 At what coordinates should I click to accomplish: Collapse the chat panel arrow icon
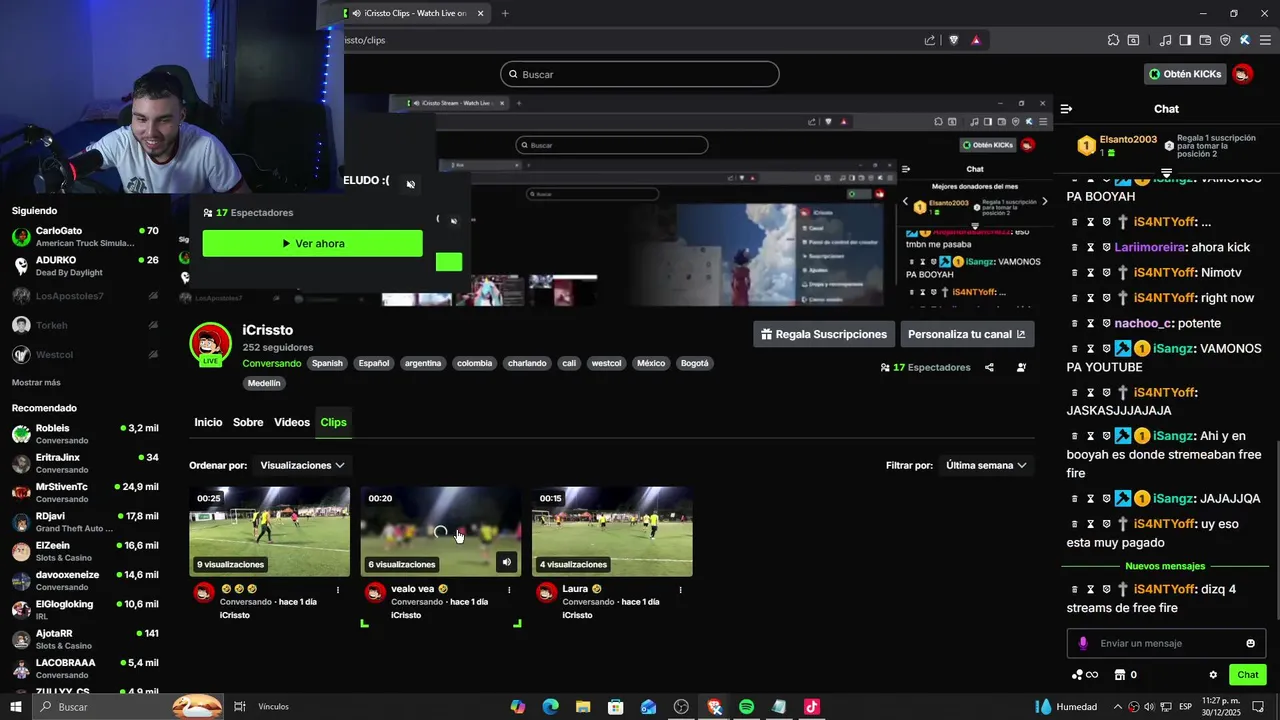1066,109
